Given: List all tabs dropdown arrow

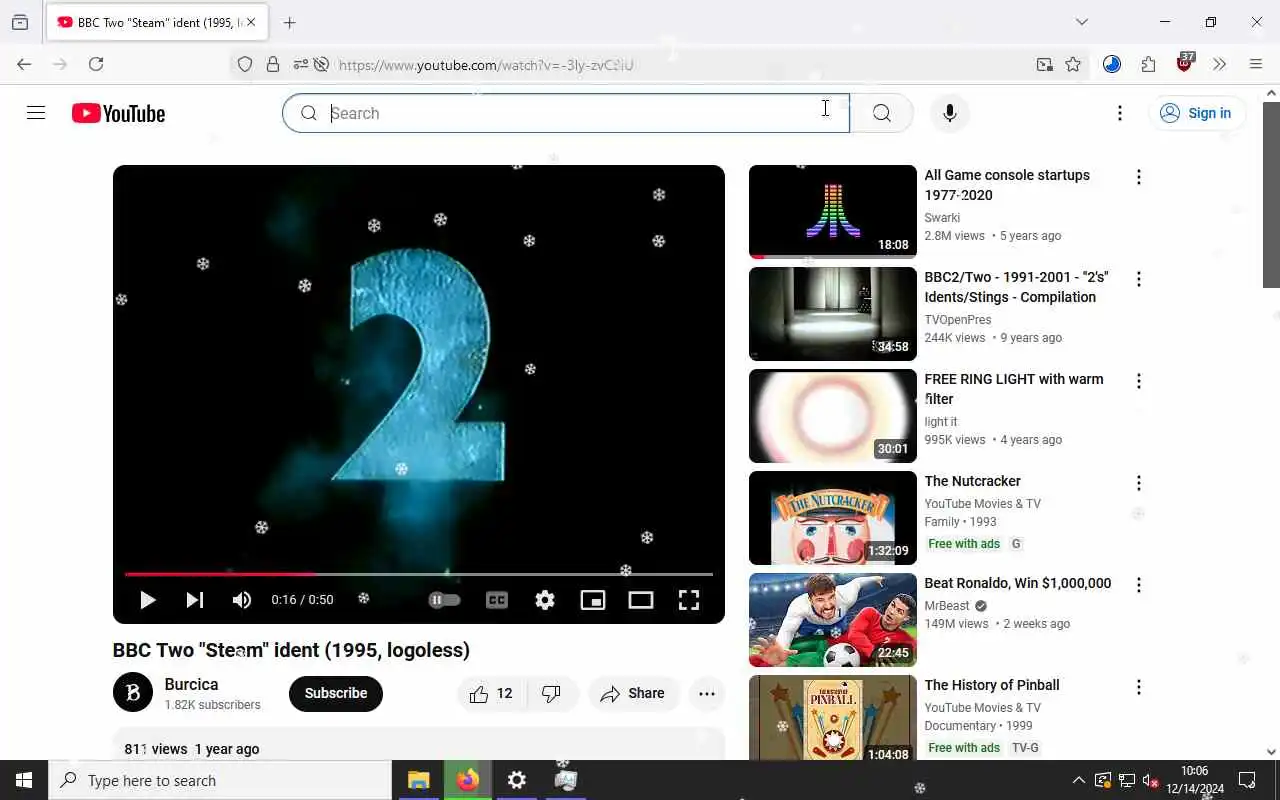Looking at the screenshot, I should click(1081, 22).
